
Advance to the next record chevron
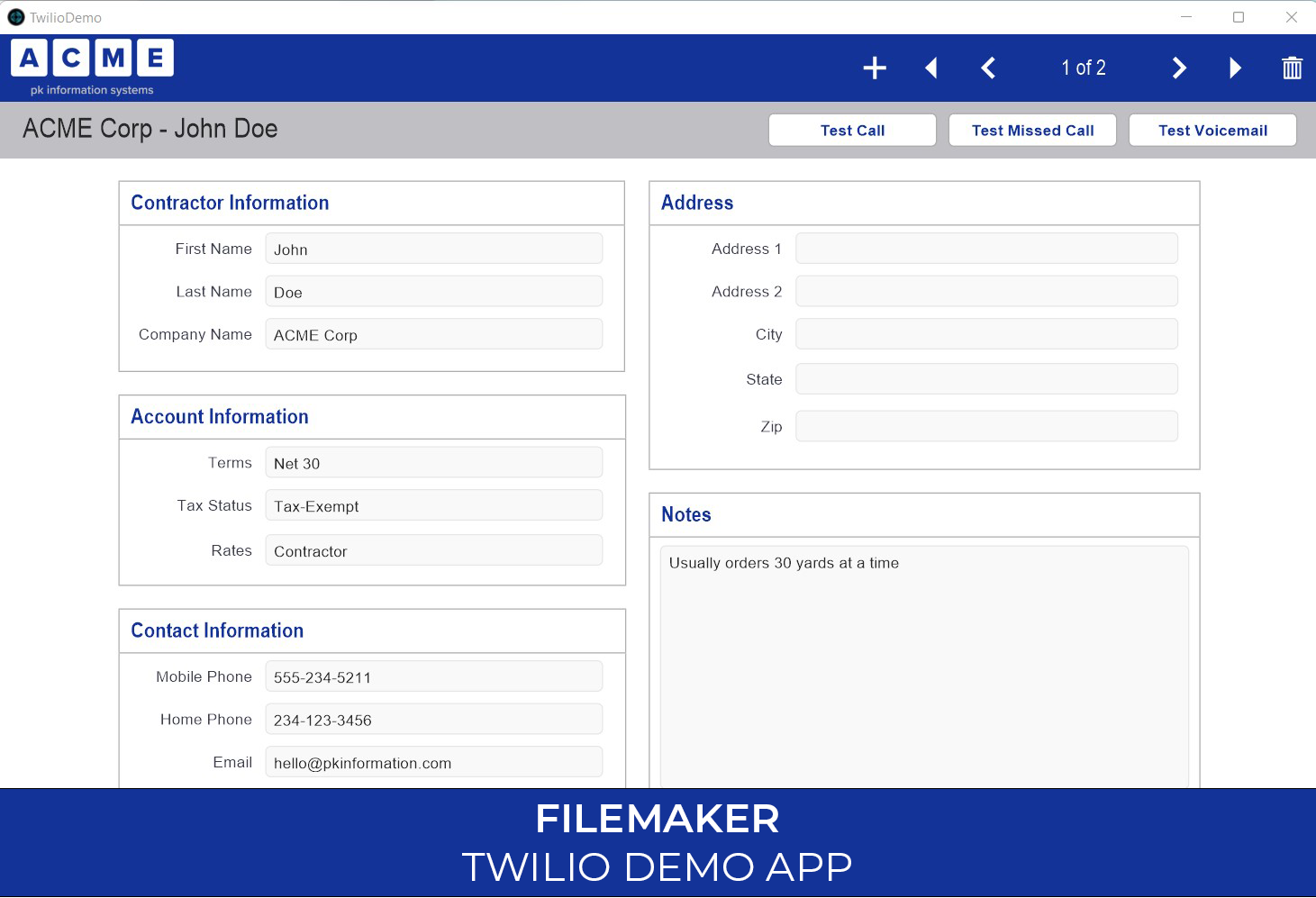1179,68
